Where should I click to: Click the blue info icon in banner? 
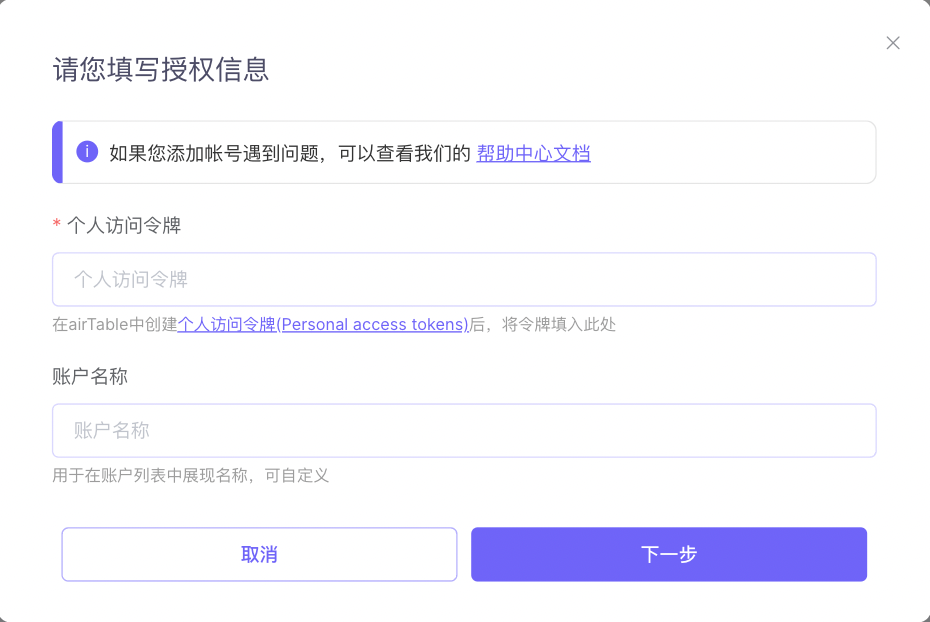click(87, 152)
